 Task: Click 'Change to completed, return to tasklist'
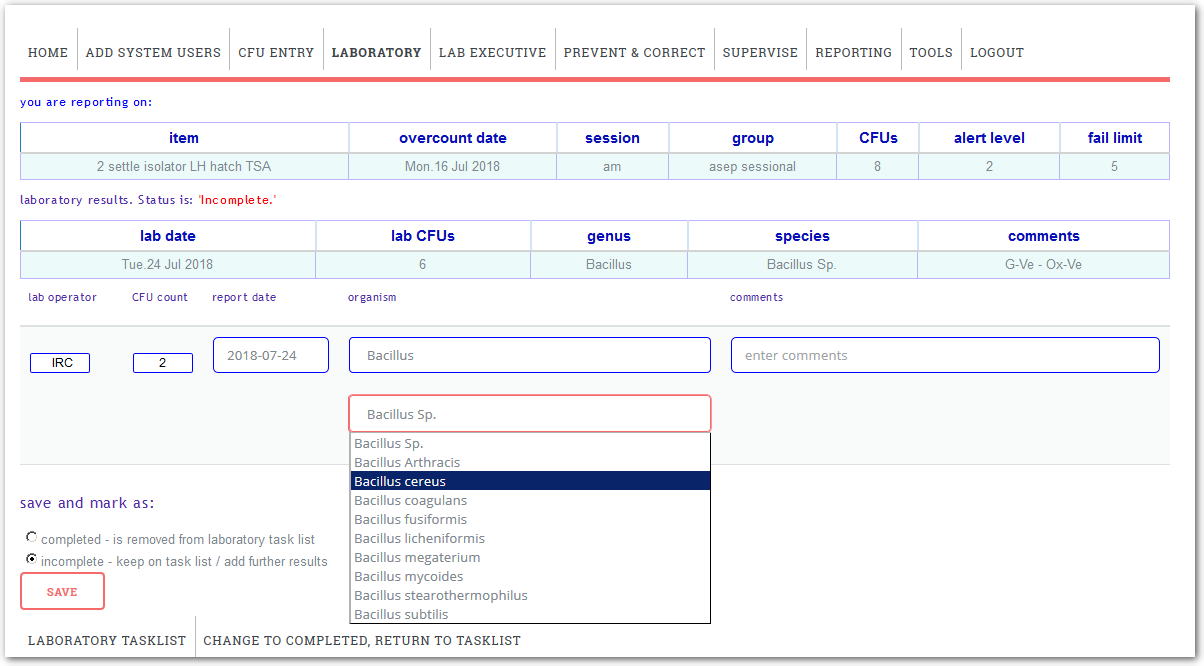click(362, 640)
